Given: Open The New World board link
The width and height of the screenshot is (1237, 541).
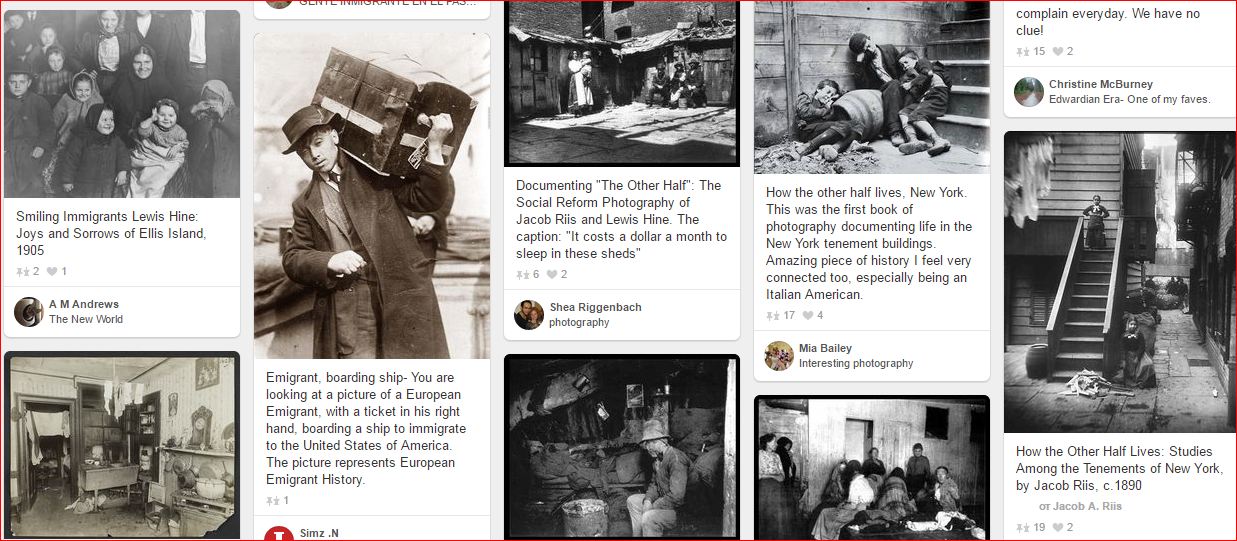Looking at the screenshot, I should pos(86,320).
